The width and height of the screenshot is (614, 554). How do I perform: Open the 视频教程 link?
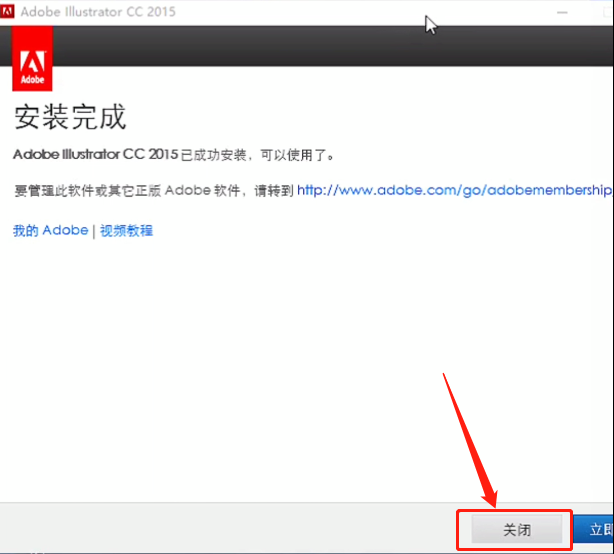click(126, 230)
